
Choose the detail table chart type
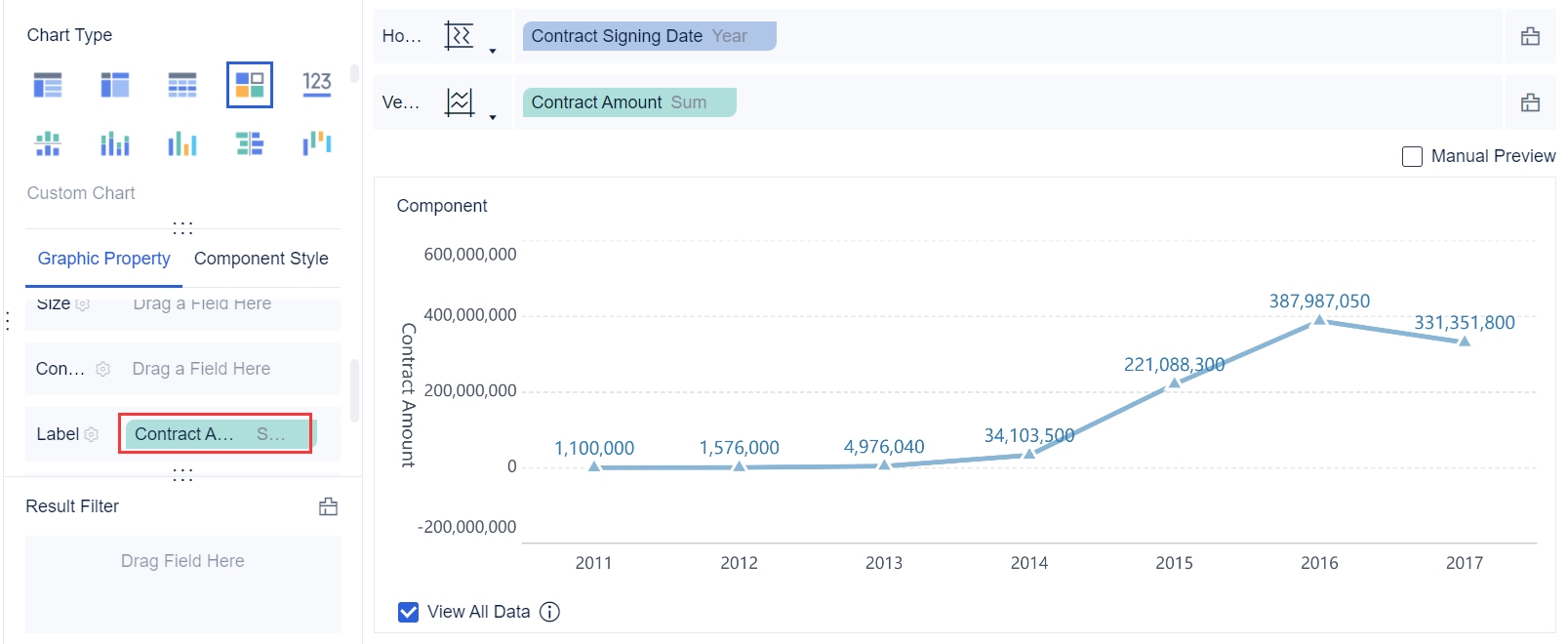182,85
